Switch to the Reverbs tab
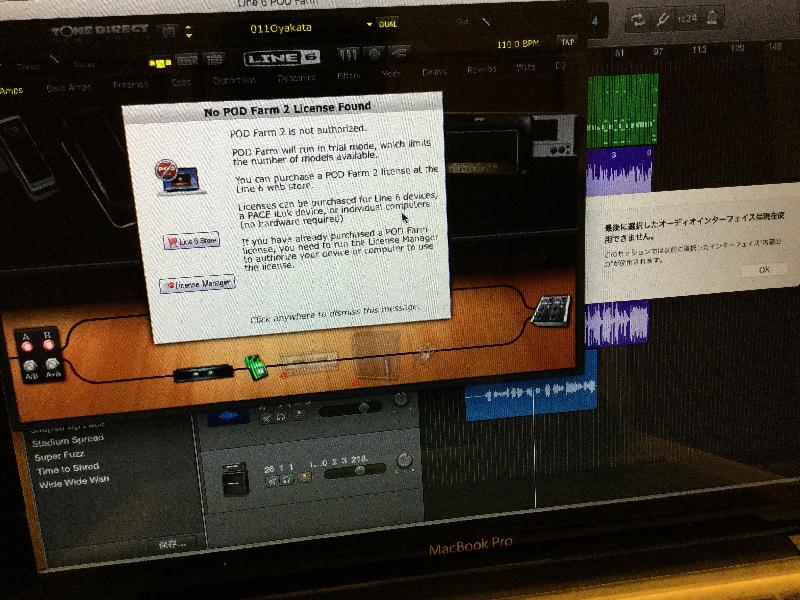The height and width of the screenshot is (600, 800). pyautogui.click(x=482, y=69)
